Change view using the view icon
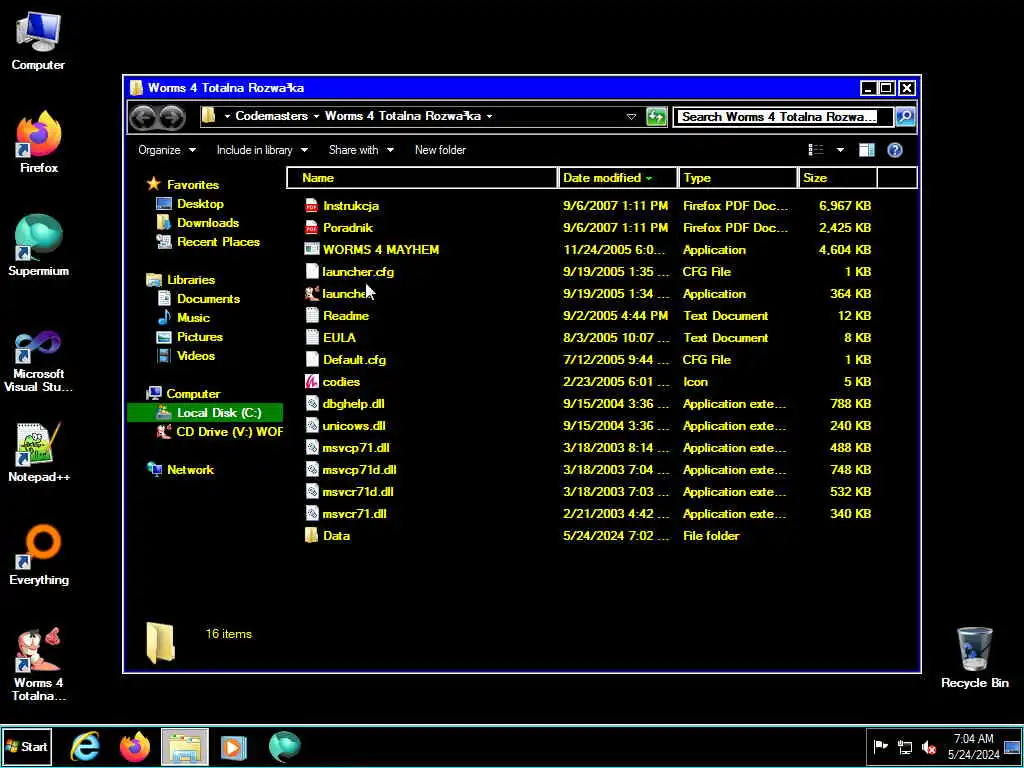Viewport: 1024px width, 768px height. [816, 150]
